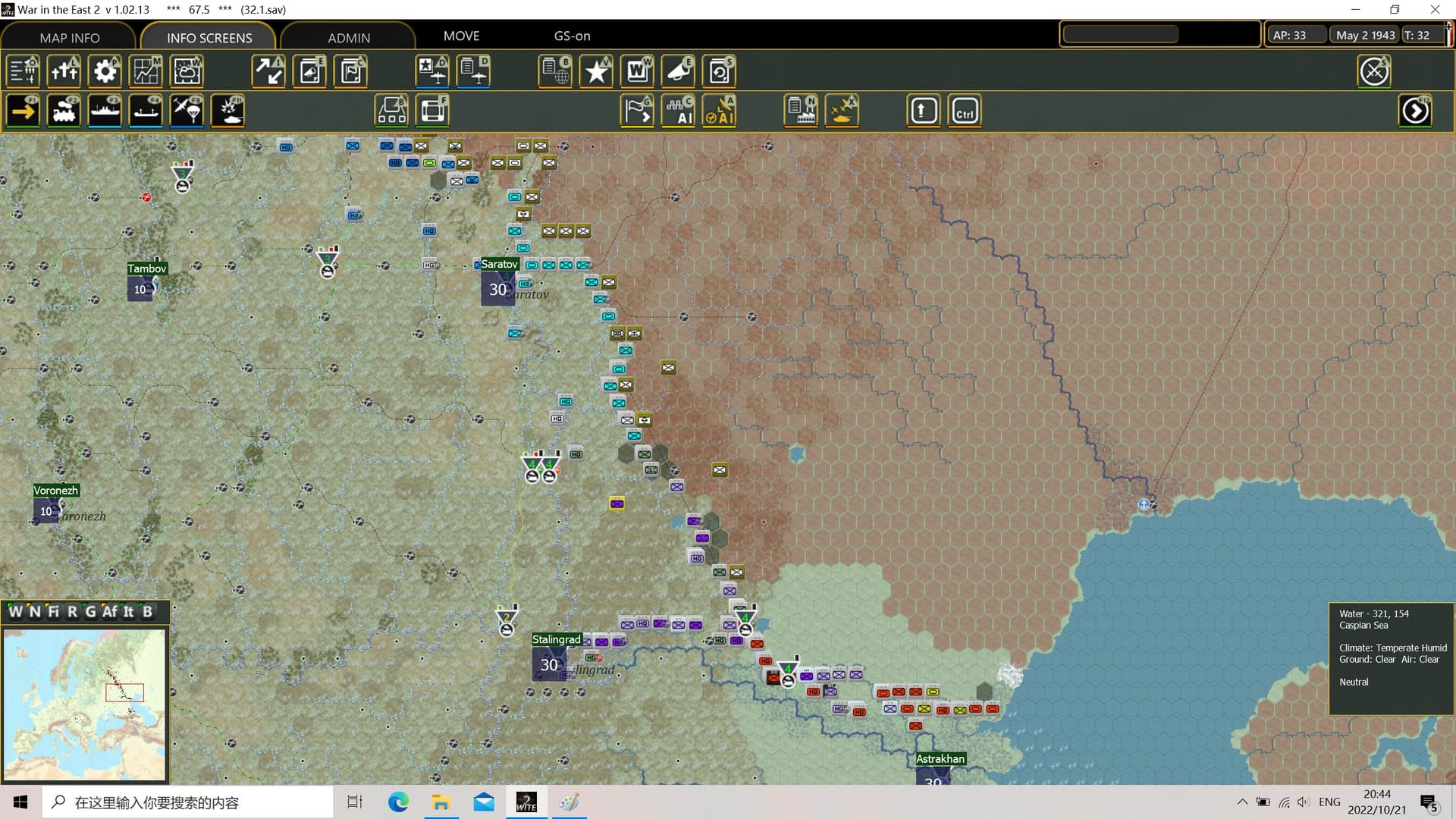Select the Move mode arrow icon (F1)
This screenshot has height=819, width=1456.
pyautogui.click(x=23, y=111)
